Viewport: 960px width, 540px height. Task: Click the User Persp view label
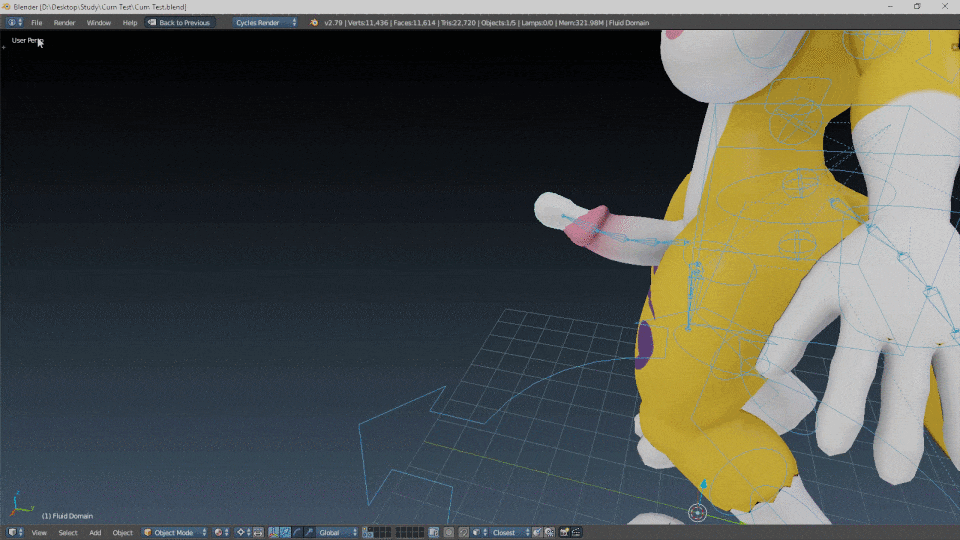(x=28, y=40)
